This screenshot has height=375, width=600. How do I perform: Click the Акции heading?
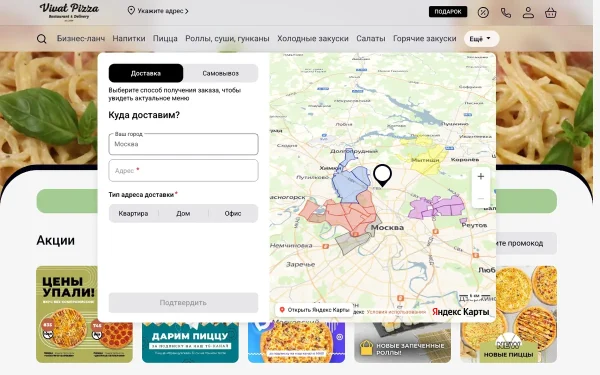55,241
